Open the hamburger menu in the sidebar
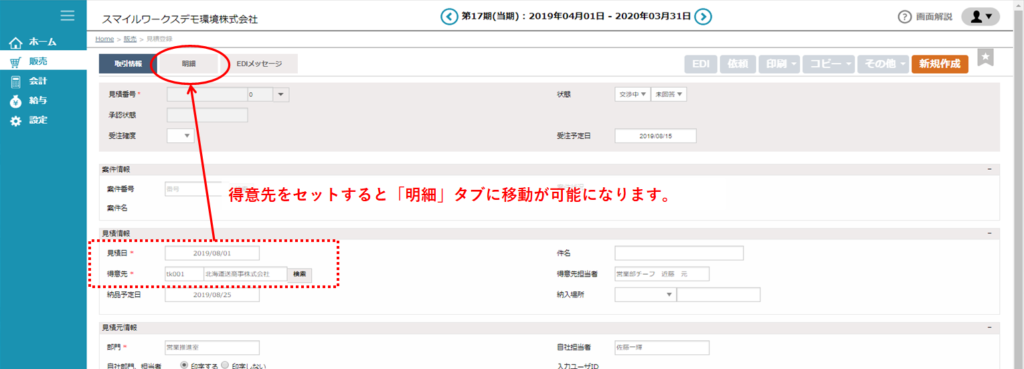The image size is (1024, 369). click(x=67, y=16)
